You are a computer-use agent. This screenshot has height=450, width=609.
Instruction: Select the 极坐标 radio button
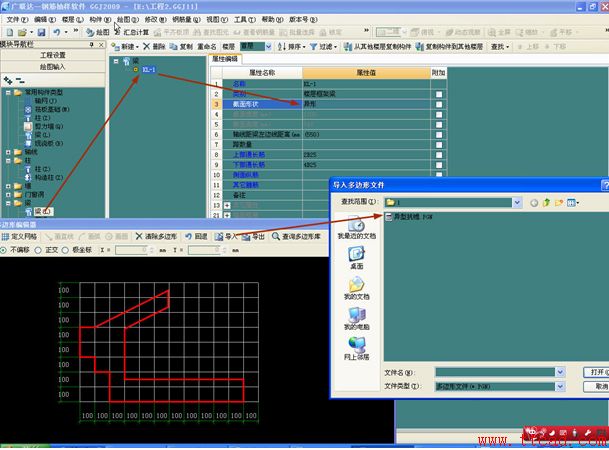coord(65,250)
